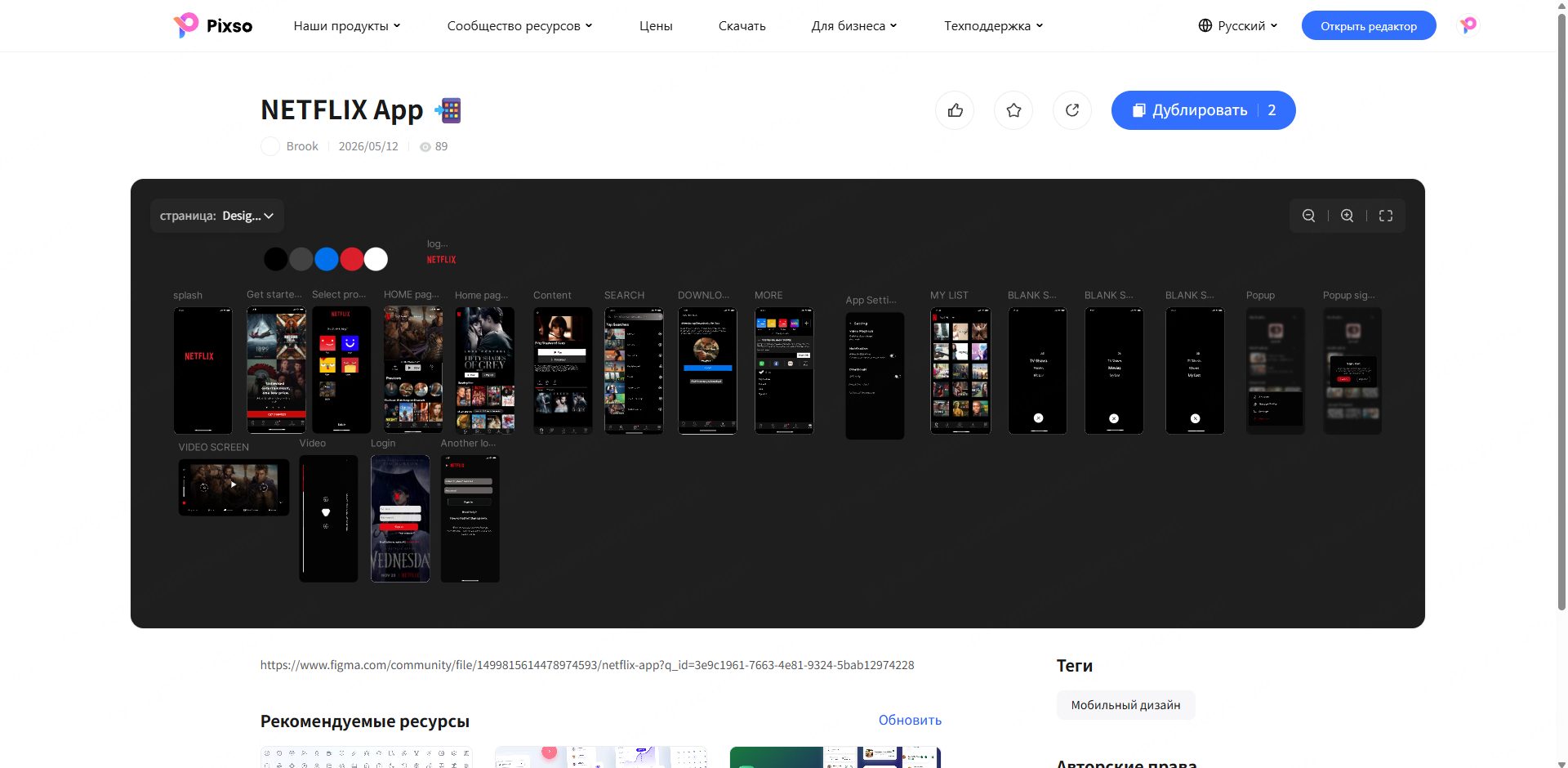Click the Открыть редактор button

coord(1369,25)
